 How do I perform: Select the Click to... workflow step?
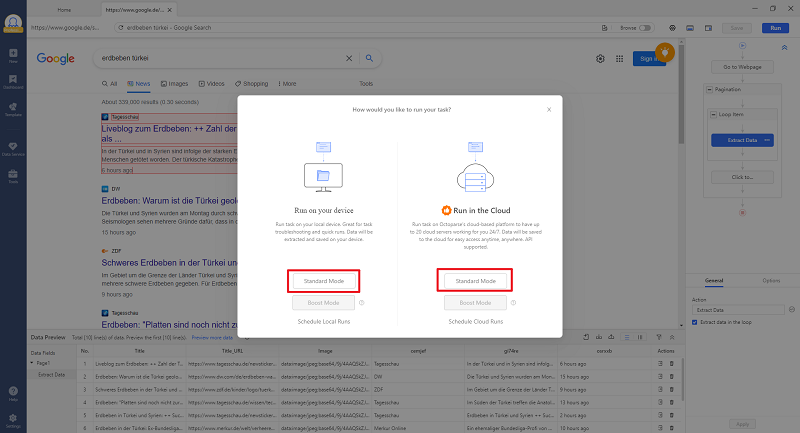(x=742, y=177)
